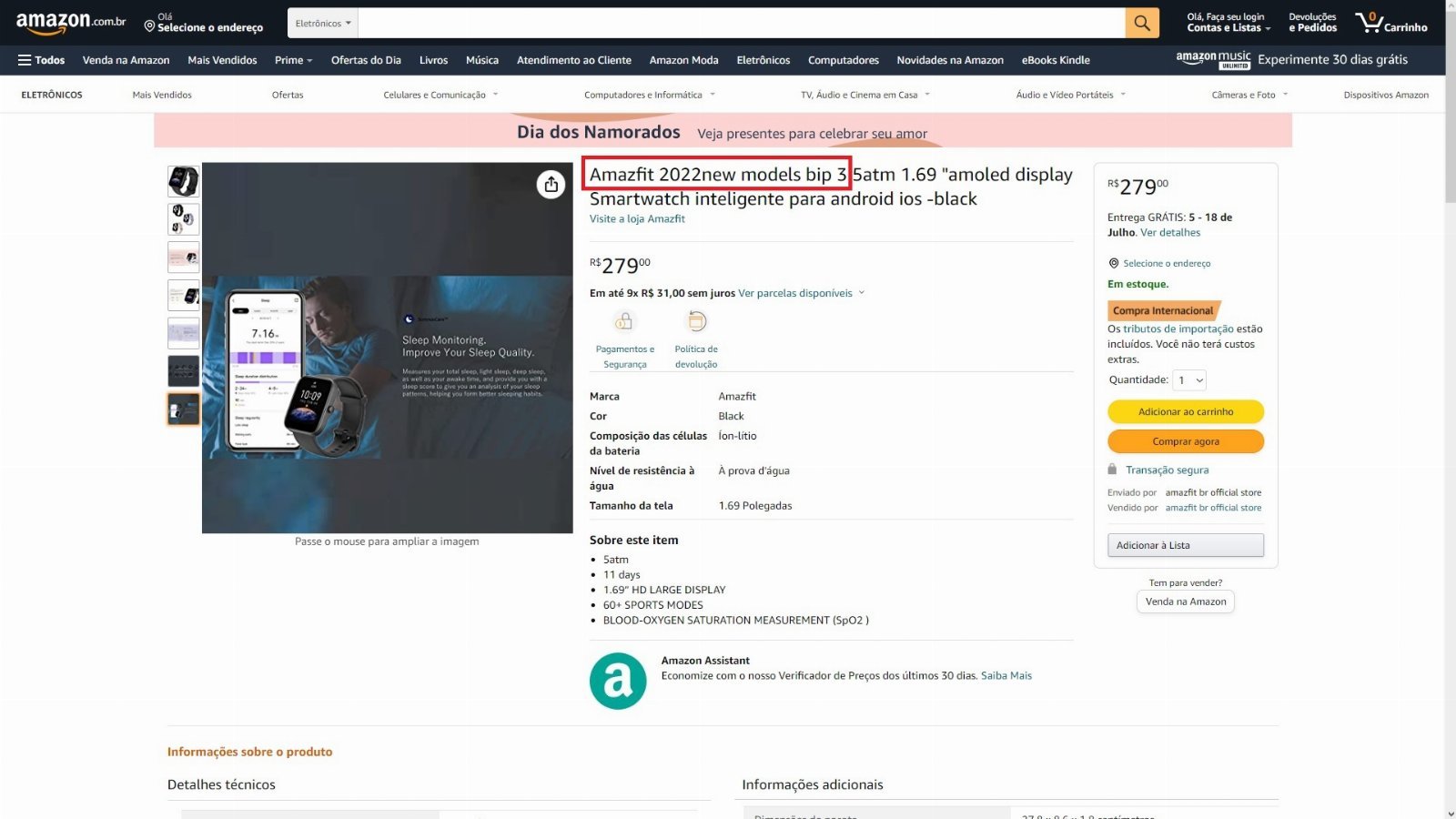The image size is (1456, 819).
Task: Open Atendimento ao Cliente
Action: coord(574,60)
